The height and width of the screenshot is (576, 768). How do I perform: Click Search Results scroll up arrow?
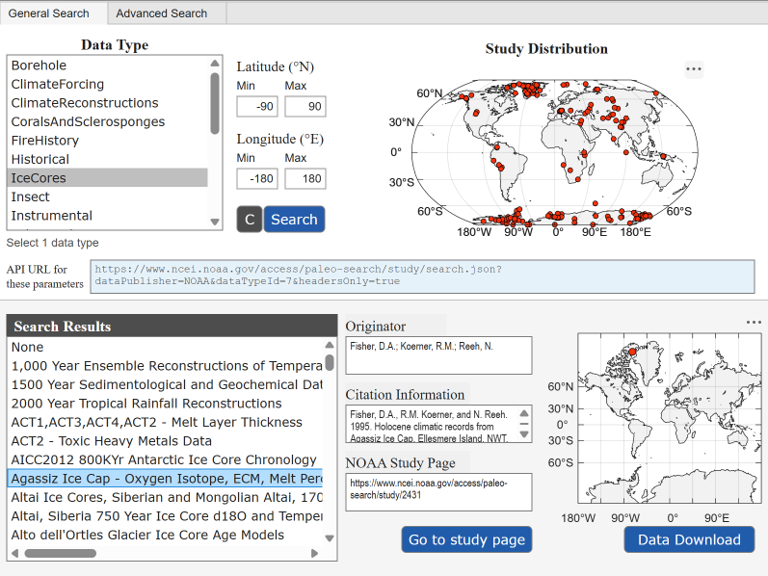click(x=330, y=345)
